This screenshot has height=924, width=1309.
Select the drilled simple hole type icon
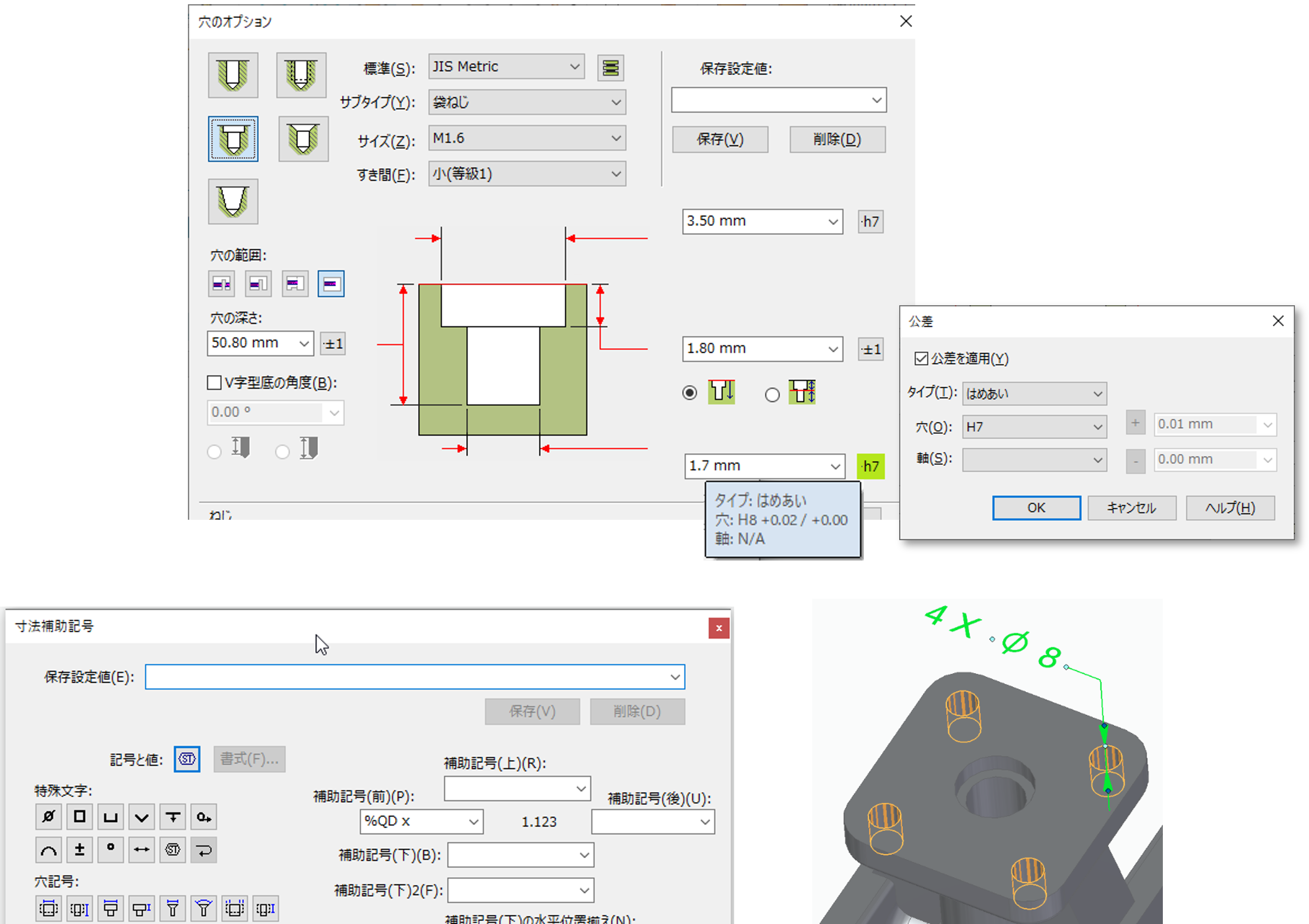pyautogui.click(x=233, y=75)
